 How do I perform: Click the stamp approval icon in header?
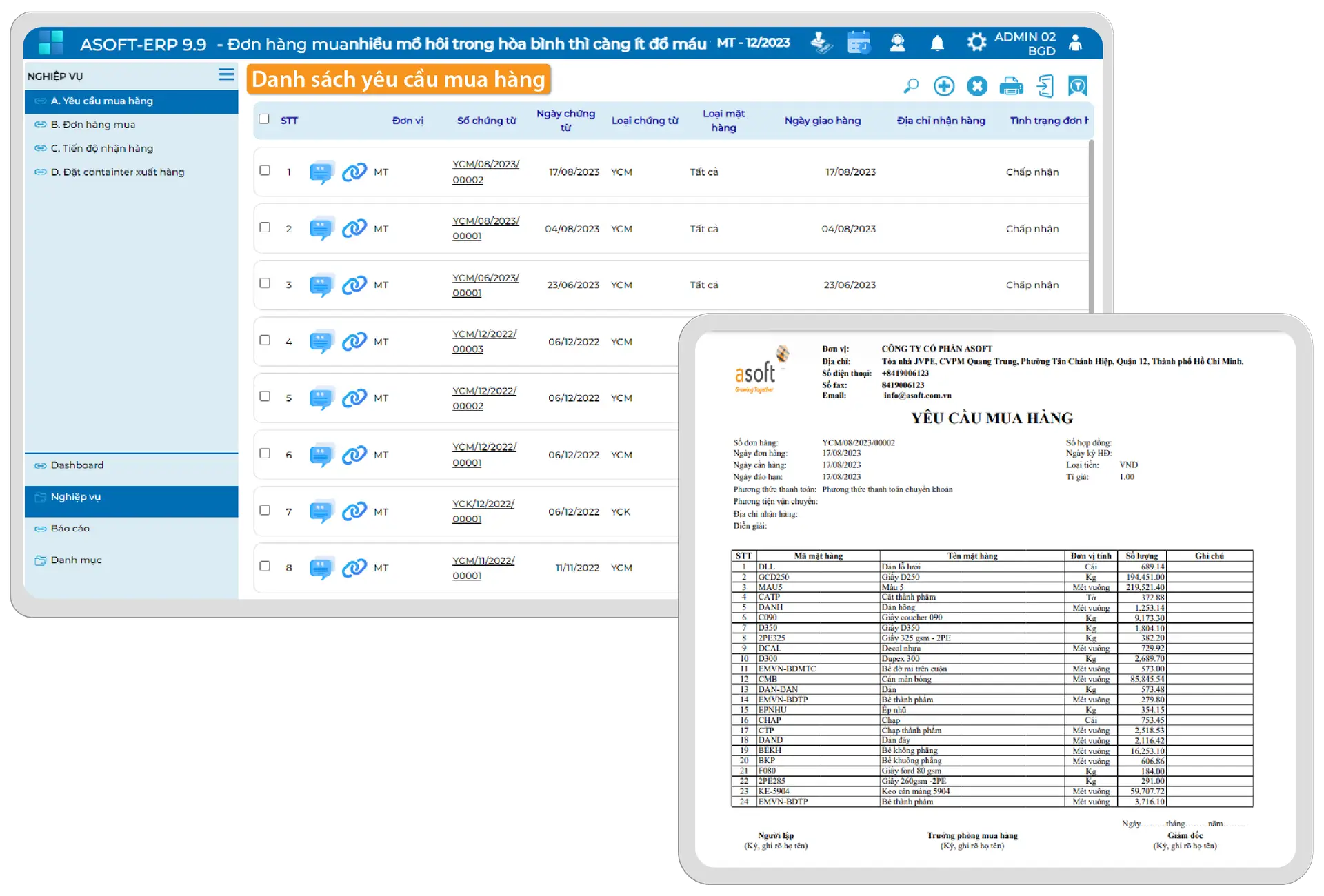pos(821,43)
